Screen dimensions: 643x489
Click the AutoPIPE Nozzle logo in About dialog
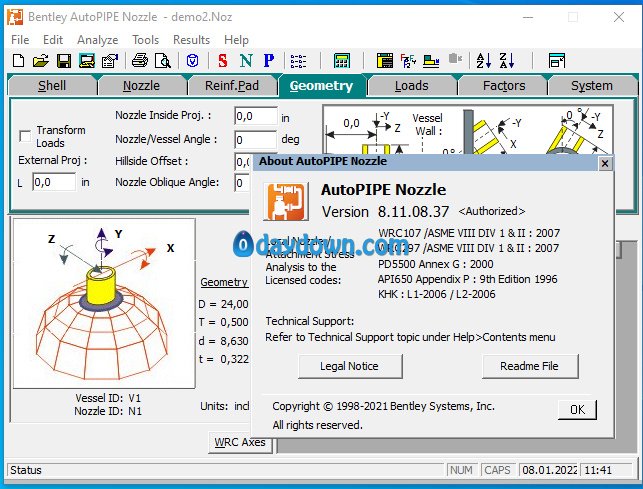click(x=286, y=201)
